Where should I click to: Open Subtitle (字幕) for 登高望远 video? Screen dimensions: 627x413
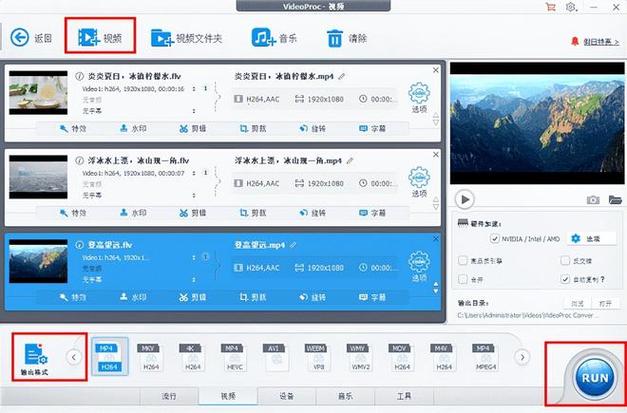point(373,297)
